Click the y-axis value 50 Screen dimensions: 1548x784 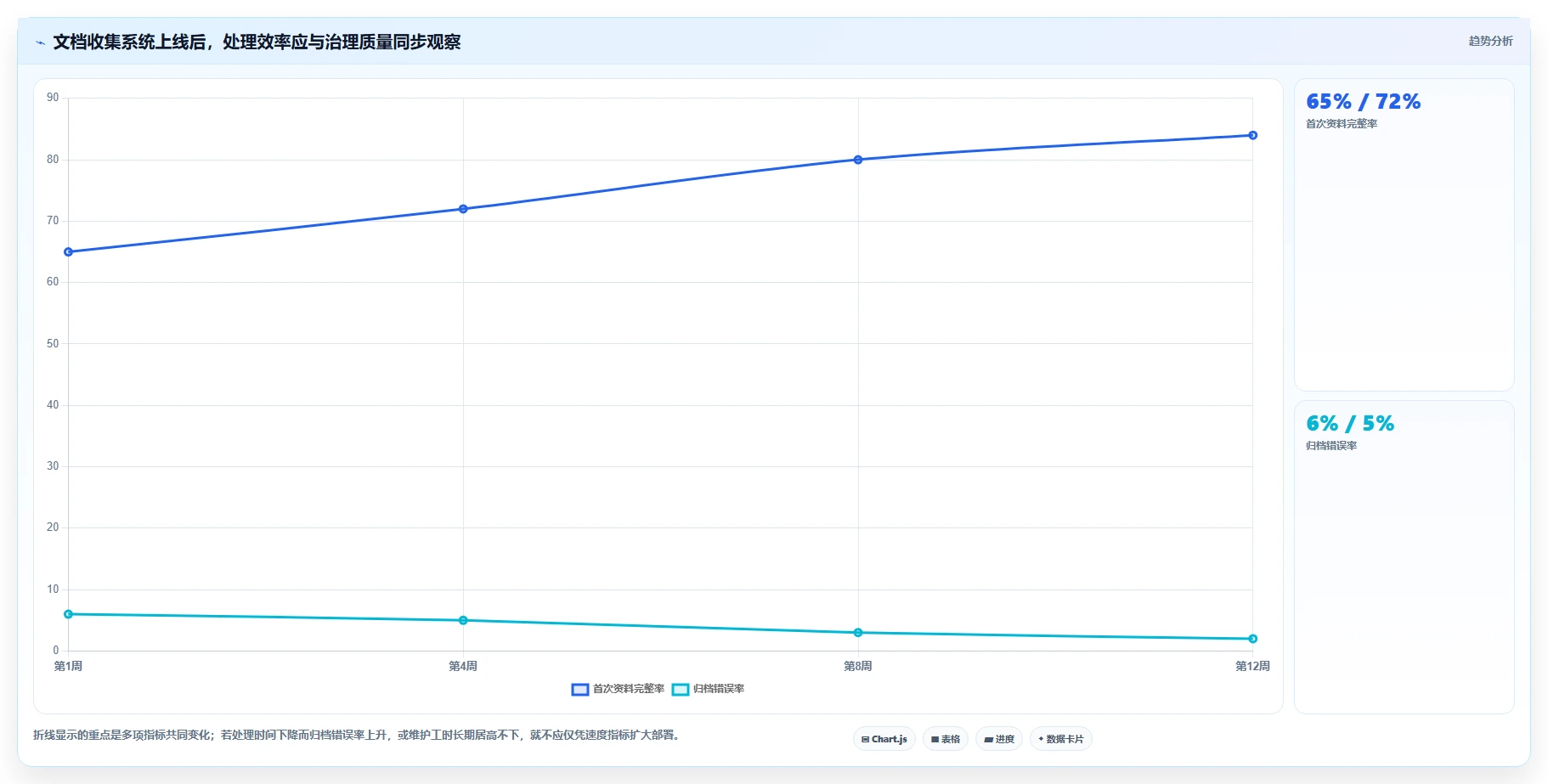tap(53, 344)
